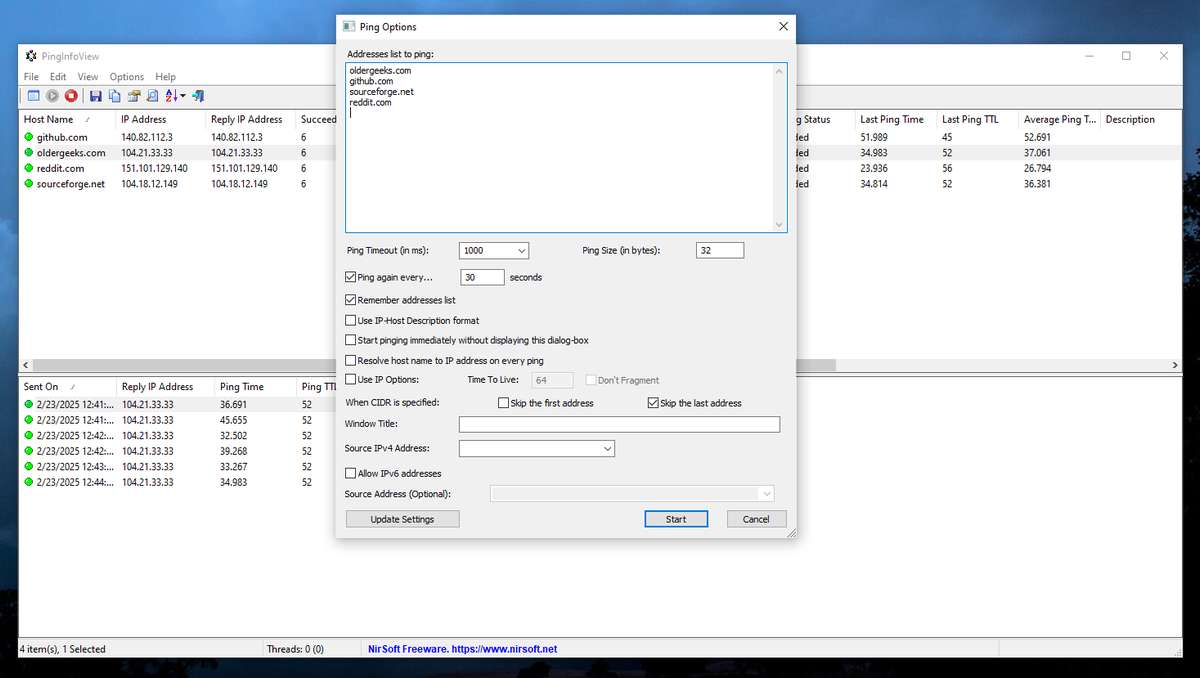Click the green status dot beside github.com
This screenshot has width=1200, height=678.
(x=29, y=137)
